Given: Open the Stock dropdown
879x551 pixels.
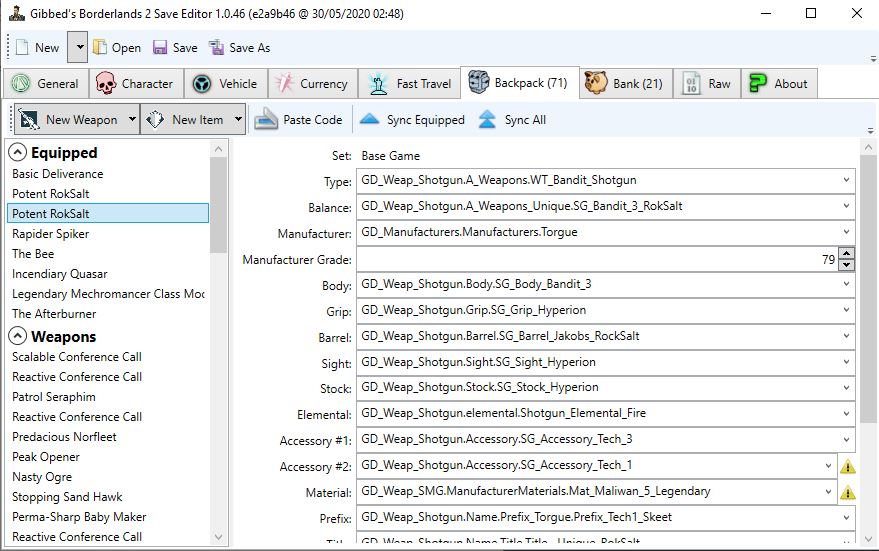Looking at the screenshot, I should 846,387.
